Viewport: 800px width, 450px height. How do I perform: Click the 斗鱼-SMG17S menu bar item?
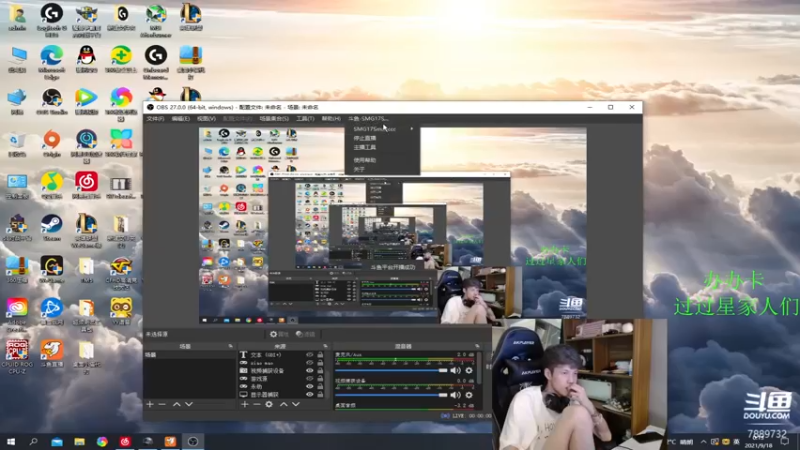(368, 118)
